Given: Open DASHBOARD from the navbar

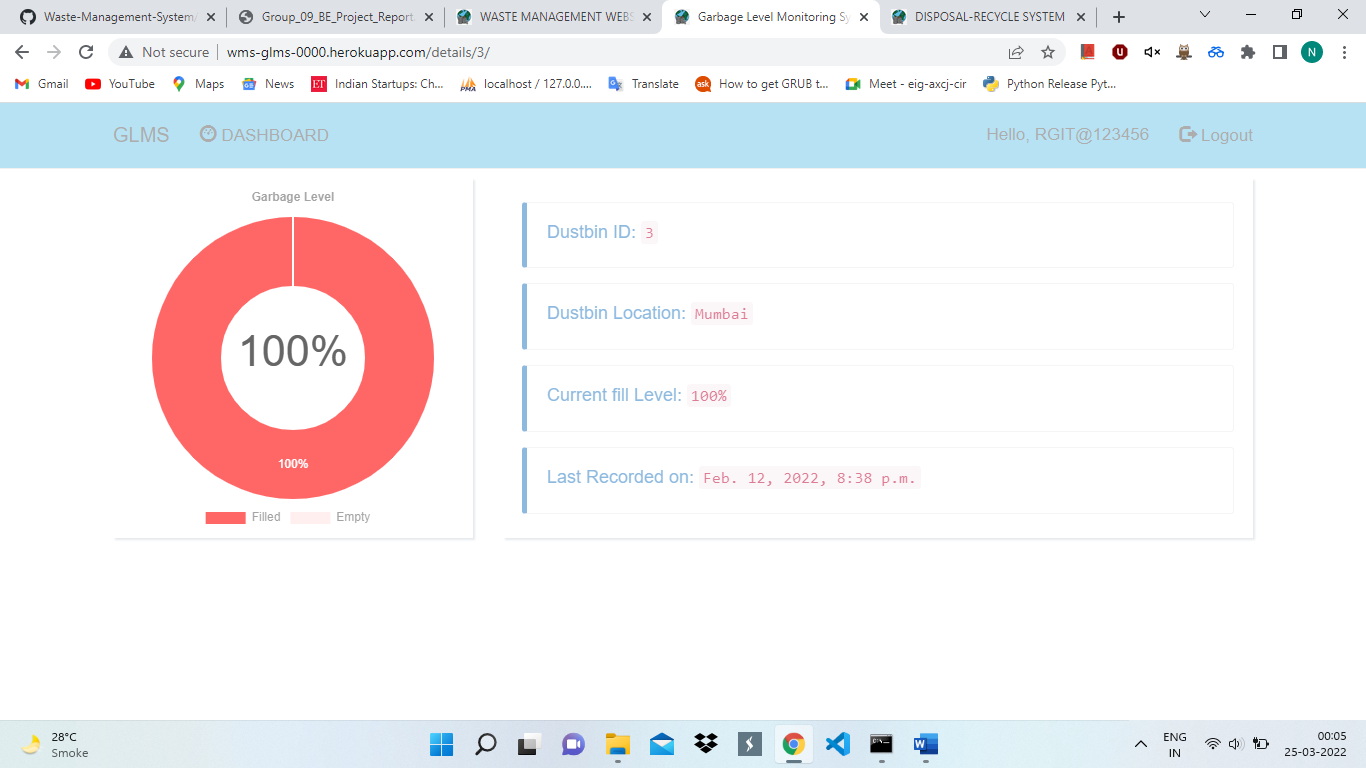Looking at the screenshot, I should pos(264,135).
